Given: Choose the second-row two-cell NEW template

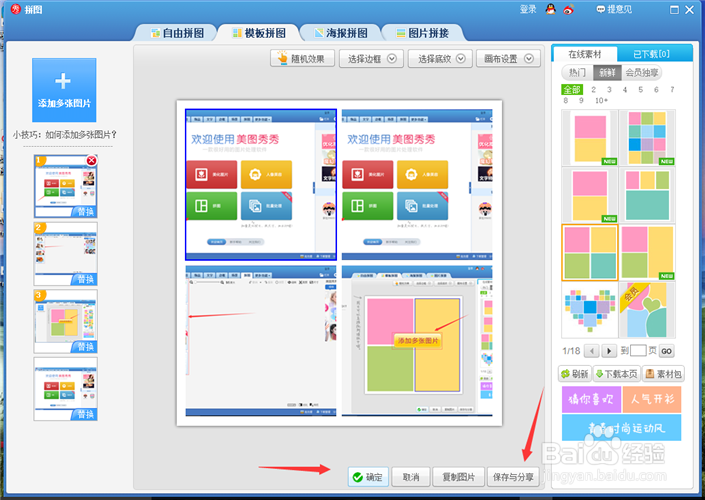Looking at the screenshot, I should 589,195.
